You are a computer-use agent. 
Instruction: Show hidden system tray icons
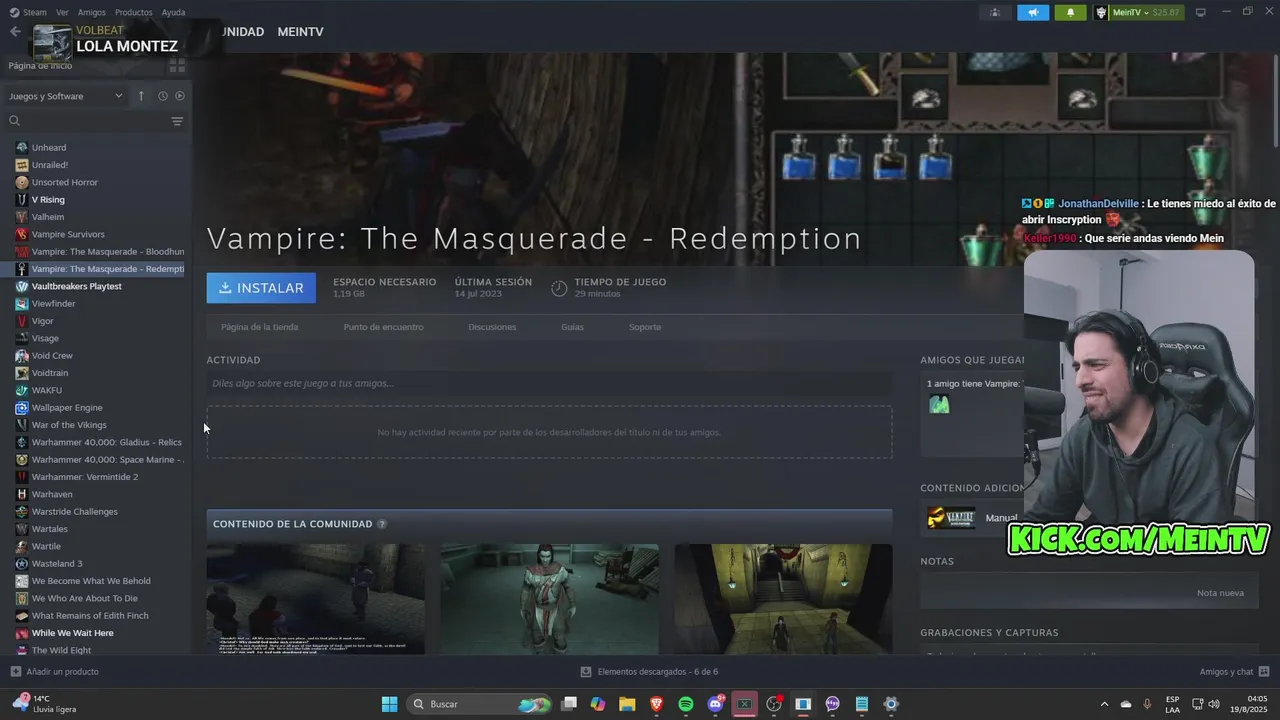[1104, 704]
